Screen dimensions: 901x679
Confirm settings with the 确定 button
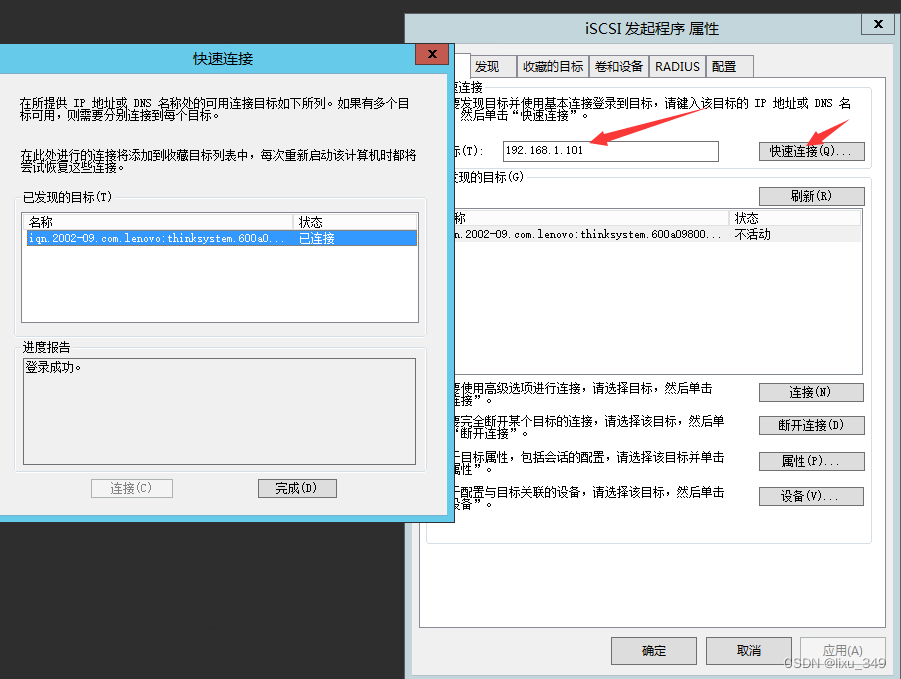tap(654, 651)
